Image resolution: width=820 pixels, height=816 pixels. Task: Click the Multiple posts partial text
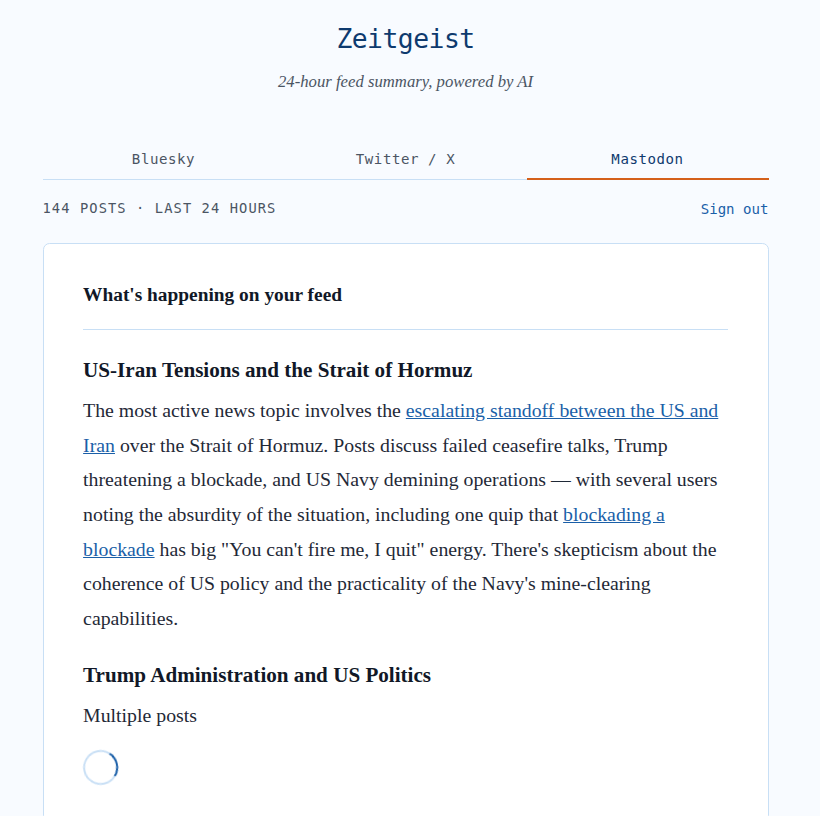point(140,716)
